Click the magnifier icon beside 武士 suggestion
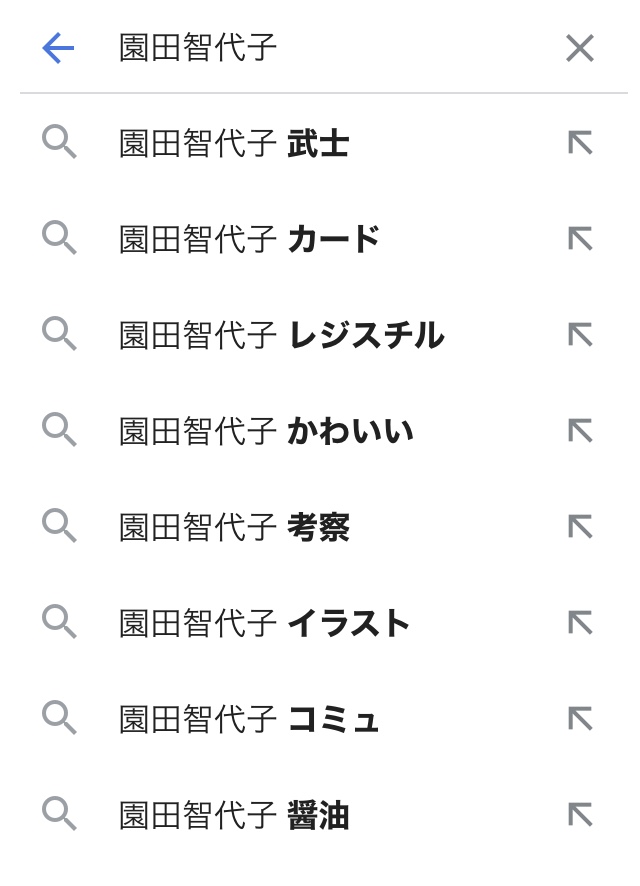The height and width of the screenshot is (886, 640). tap(59, 144)
